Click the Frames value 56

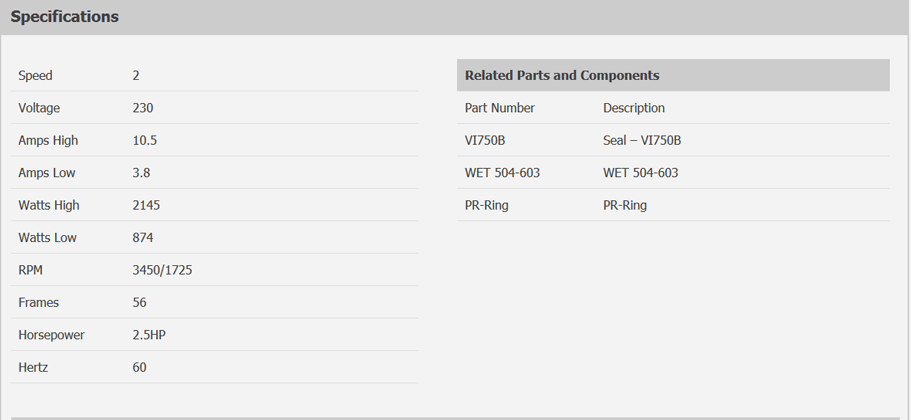point(139,303)
